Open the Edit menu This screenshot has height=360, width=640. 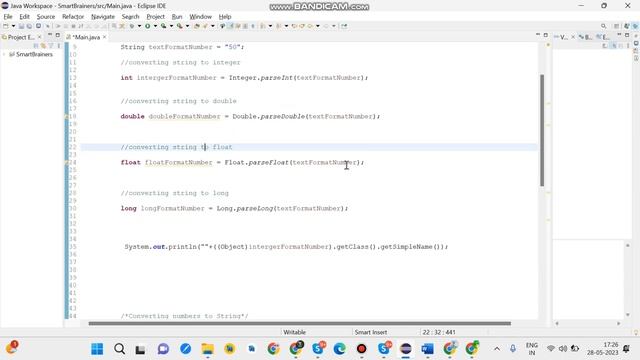coord(24,17)
